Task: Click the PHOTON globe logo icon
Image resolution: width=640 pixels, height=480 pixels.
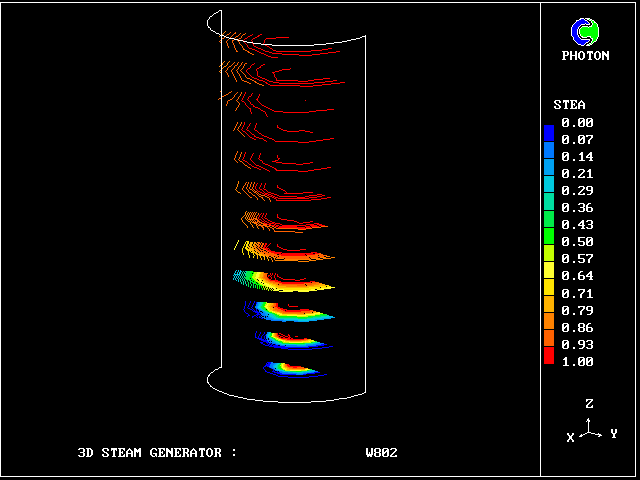Action: click(x=584, y=32)
